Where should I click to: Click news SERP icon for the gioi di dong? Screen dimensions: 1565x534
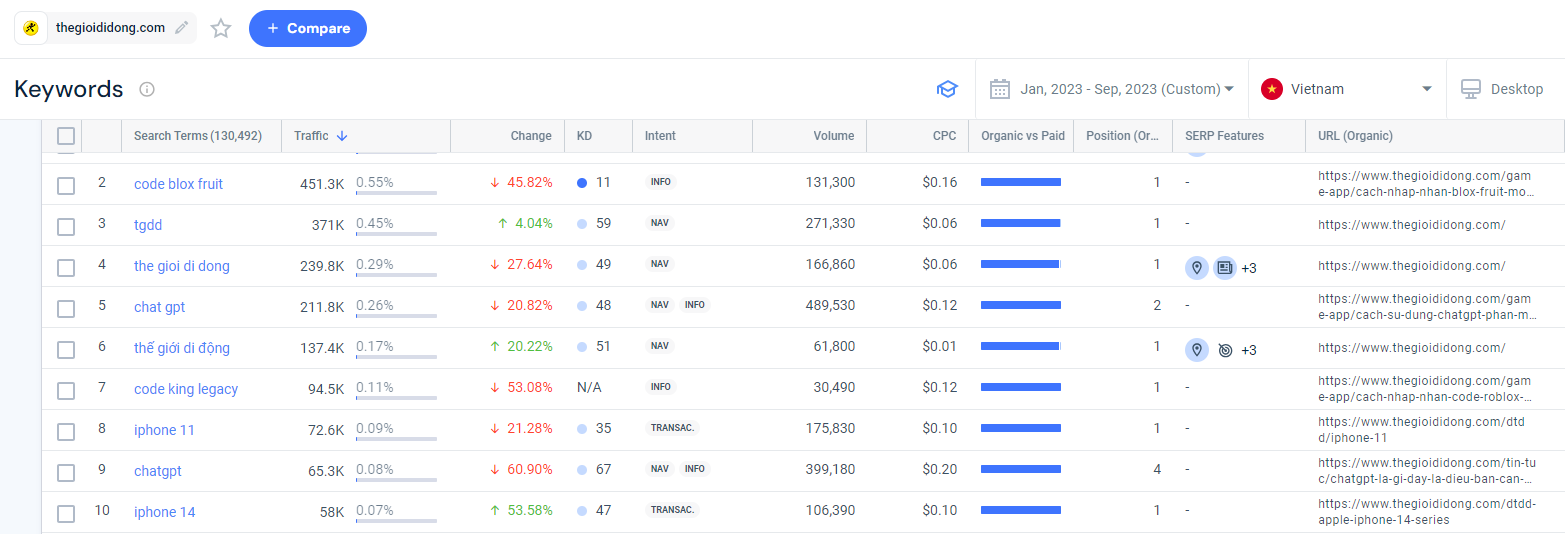(x=1225, y=267)
